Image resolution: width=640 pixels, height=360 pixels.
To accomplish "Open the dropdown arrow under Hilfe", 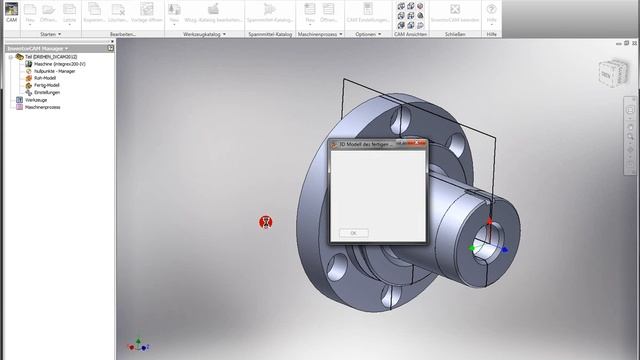I will click(491, 25).
